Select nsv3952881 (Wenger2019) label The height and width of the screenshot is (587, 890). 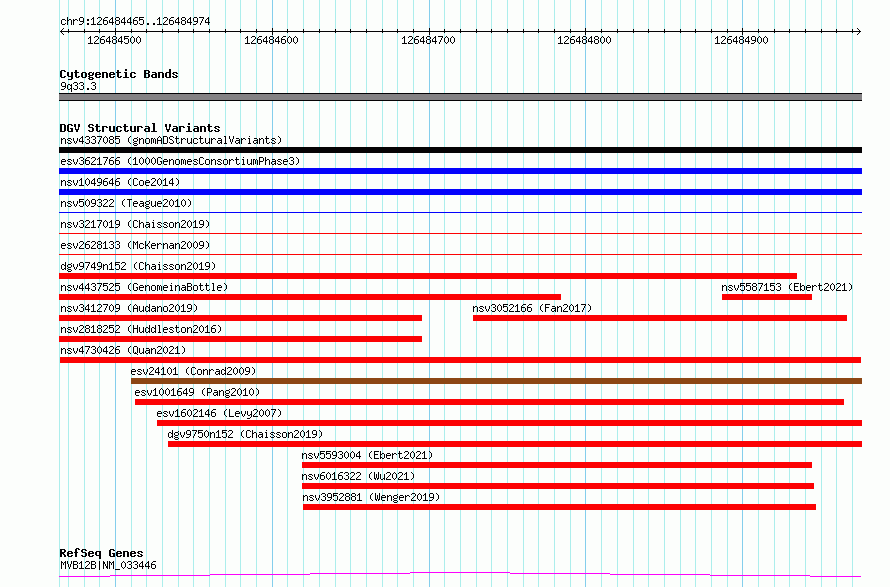point(371,497)
